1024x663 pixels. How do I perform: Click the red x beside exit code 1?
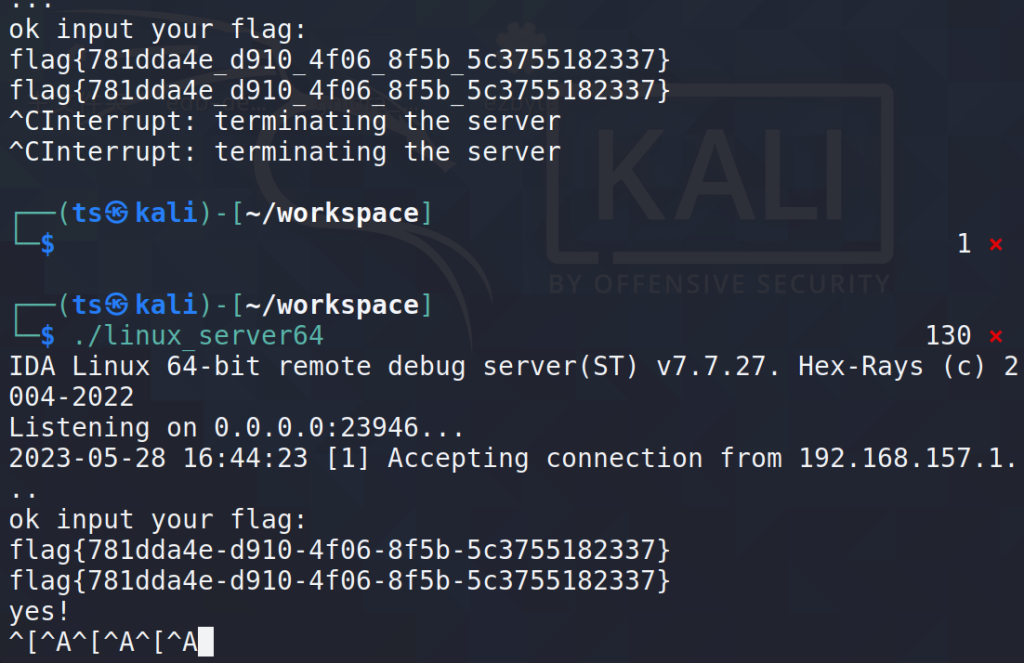click(x=995, y=244)
